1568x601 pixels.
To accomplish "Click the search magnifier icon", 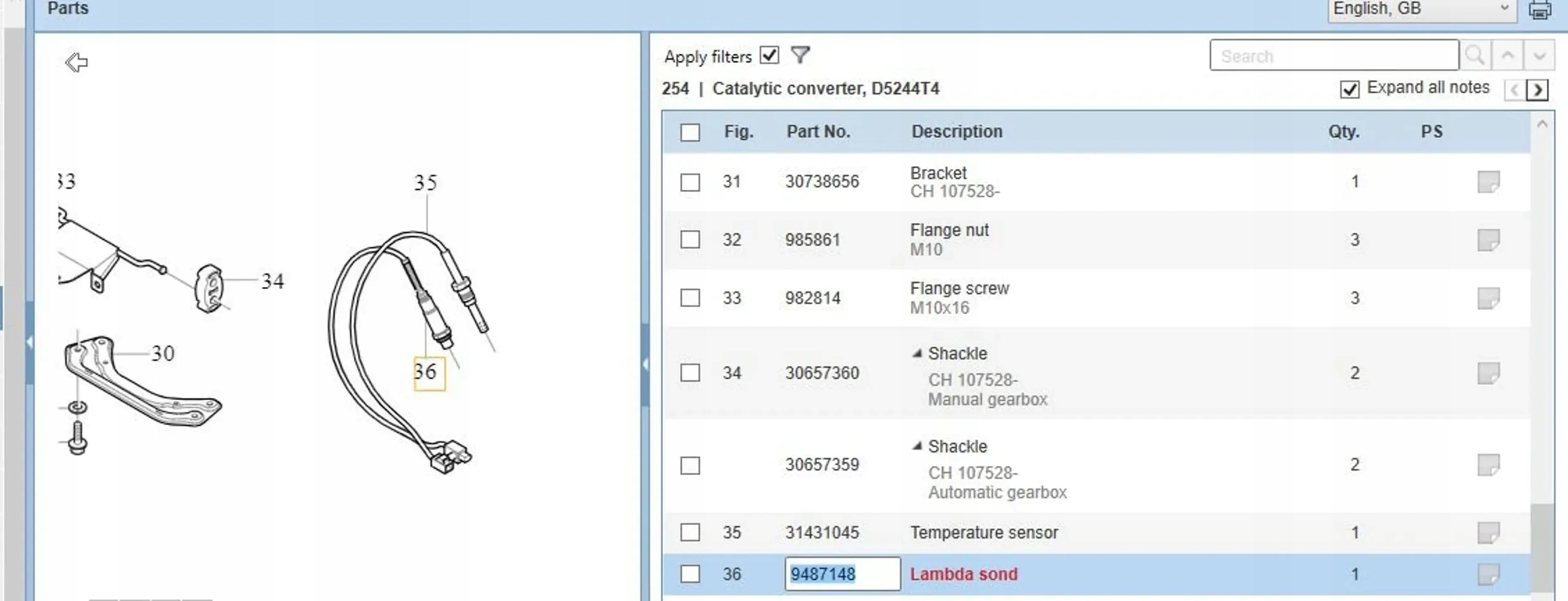I will pos(1475,56).
